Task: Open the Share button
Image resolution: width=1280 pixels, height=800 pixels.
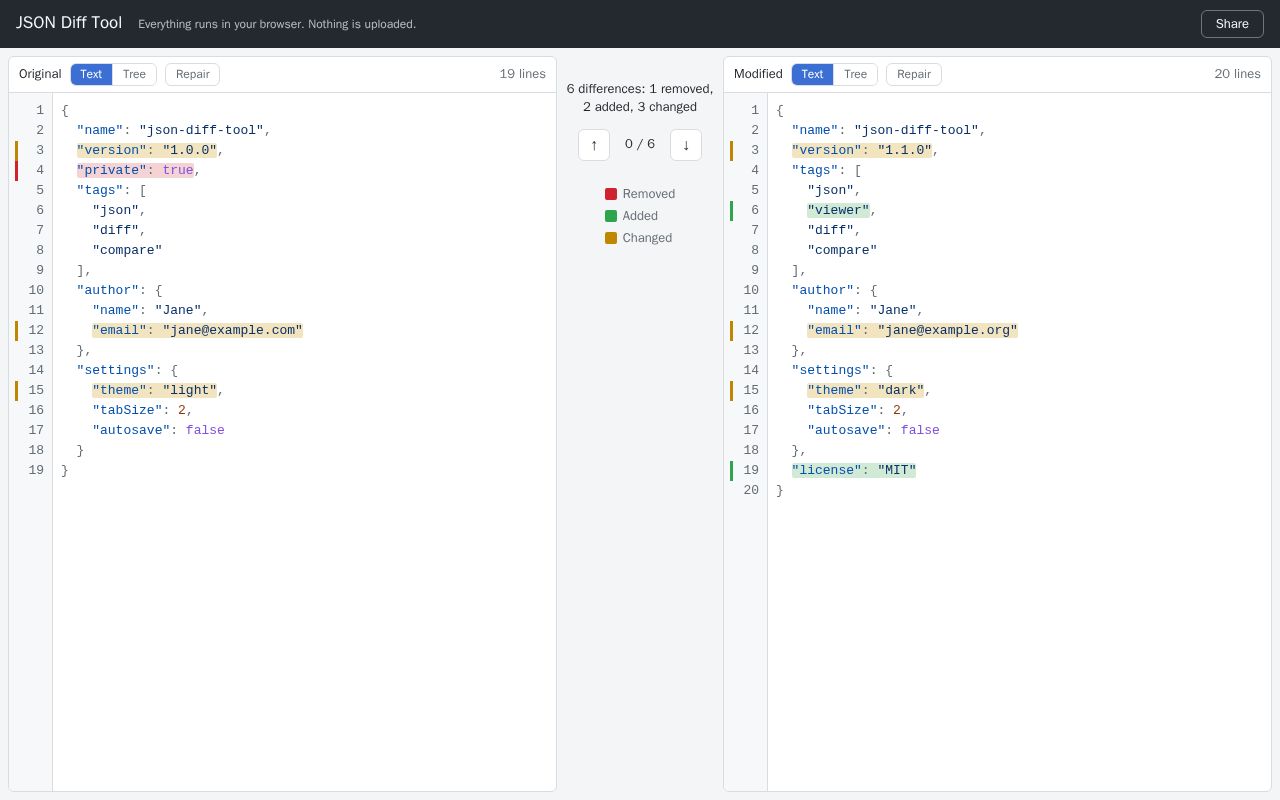Action: tap(1232, 24)
